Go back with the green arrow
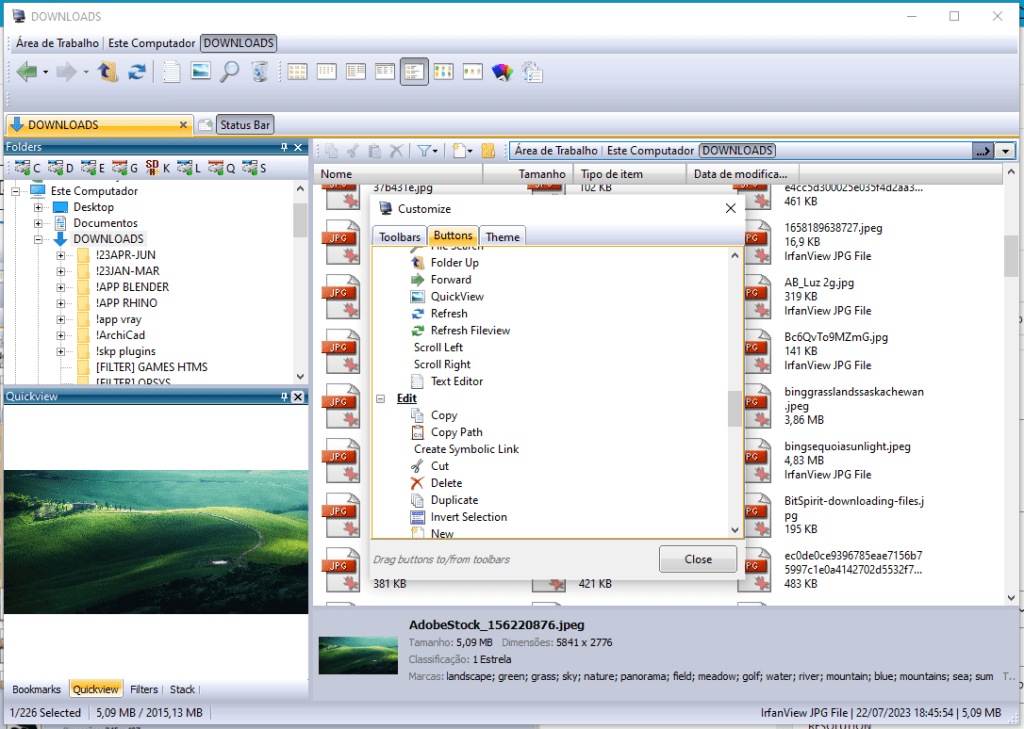 [x=26, y=71]
